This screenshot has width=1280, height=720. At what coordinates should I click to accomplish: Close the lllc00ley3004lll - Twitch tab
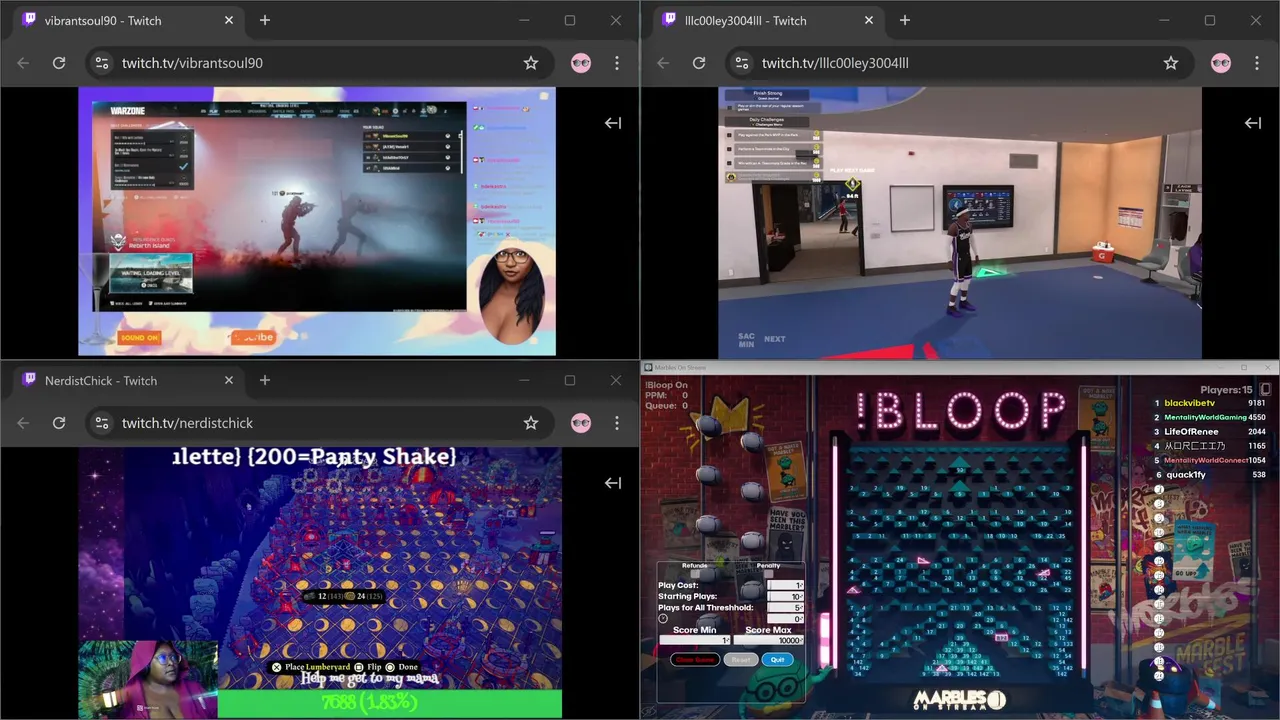[x=869, y=20]
